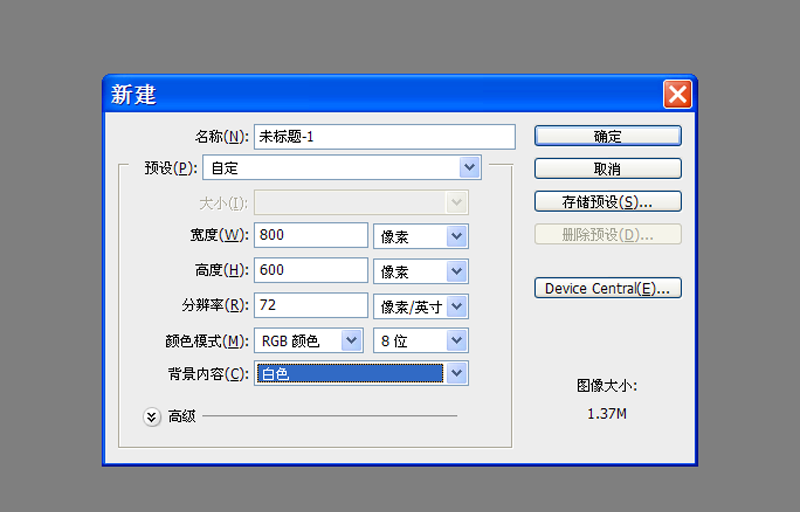Click the 宽度 field showing 800
Screen dimensions: 800x512
tap(311, 235)
